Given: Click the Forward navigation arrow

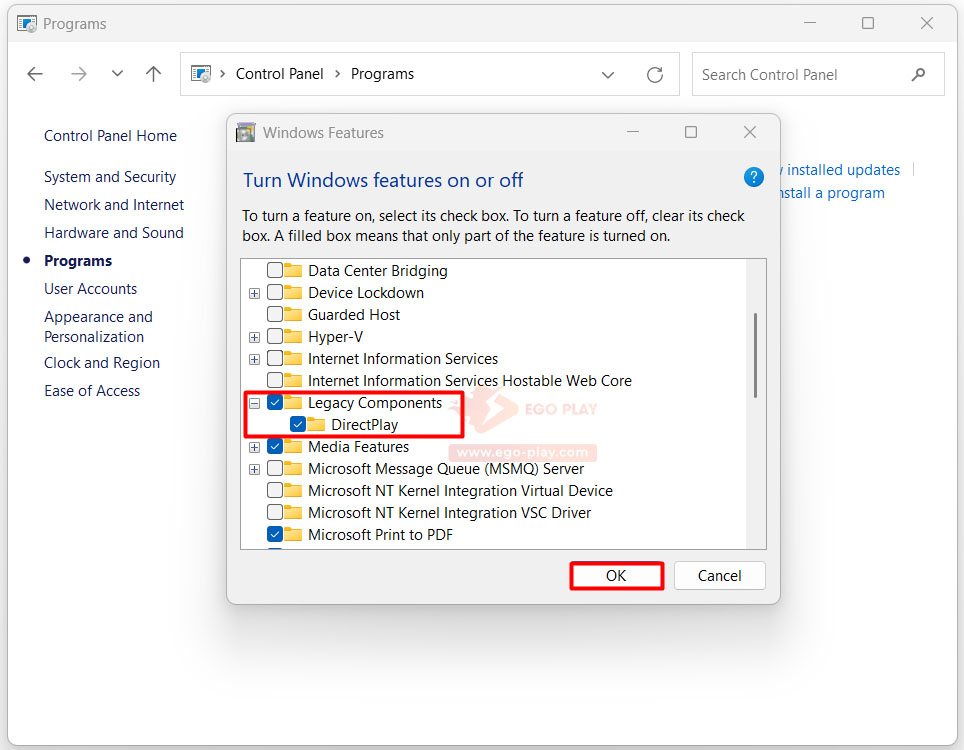Looking at the screenshot, I should pos(79,74).
